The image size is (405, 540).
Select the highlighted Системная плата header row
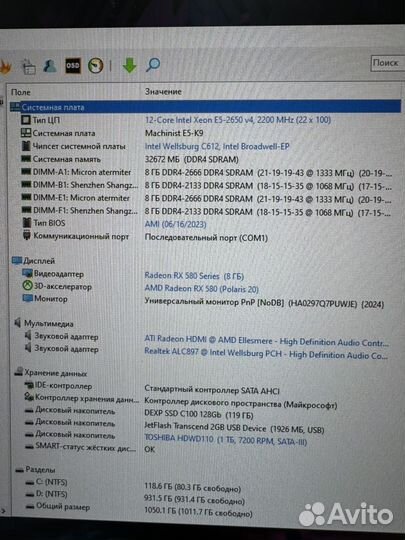click(x=206, y=107)
